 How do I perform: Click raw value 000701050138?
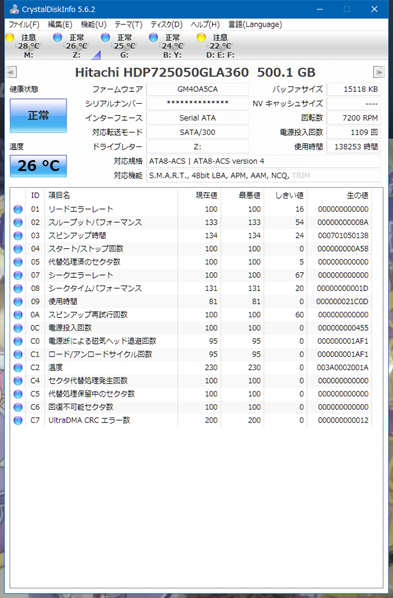click(343, 236)
